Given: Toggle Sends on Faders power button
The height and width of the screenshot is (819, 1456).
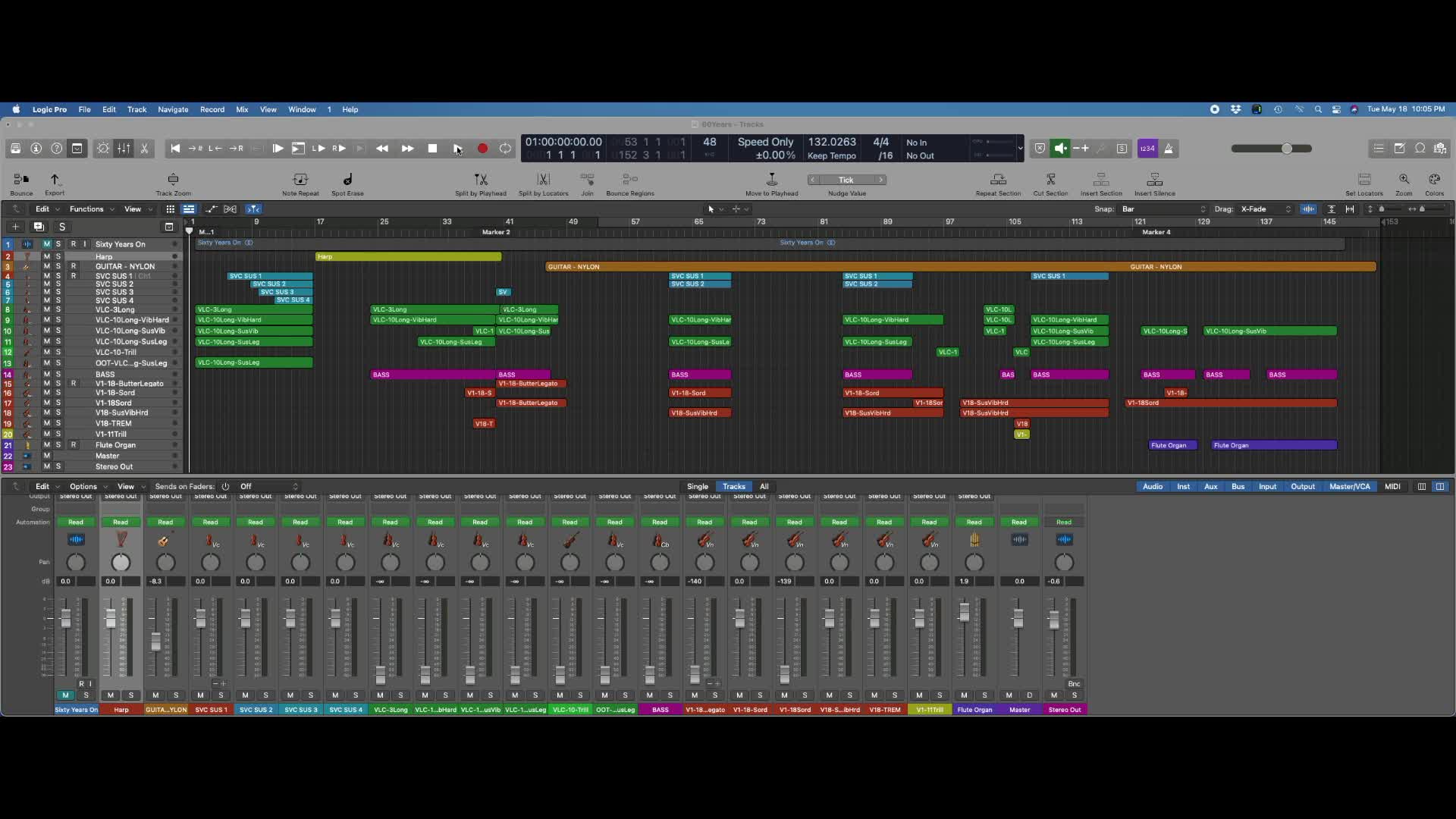Looking at the screenshot, I should pos(225,487).
